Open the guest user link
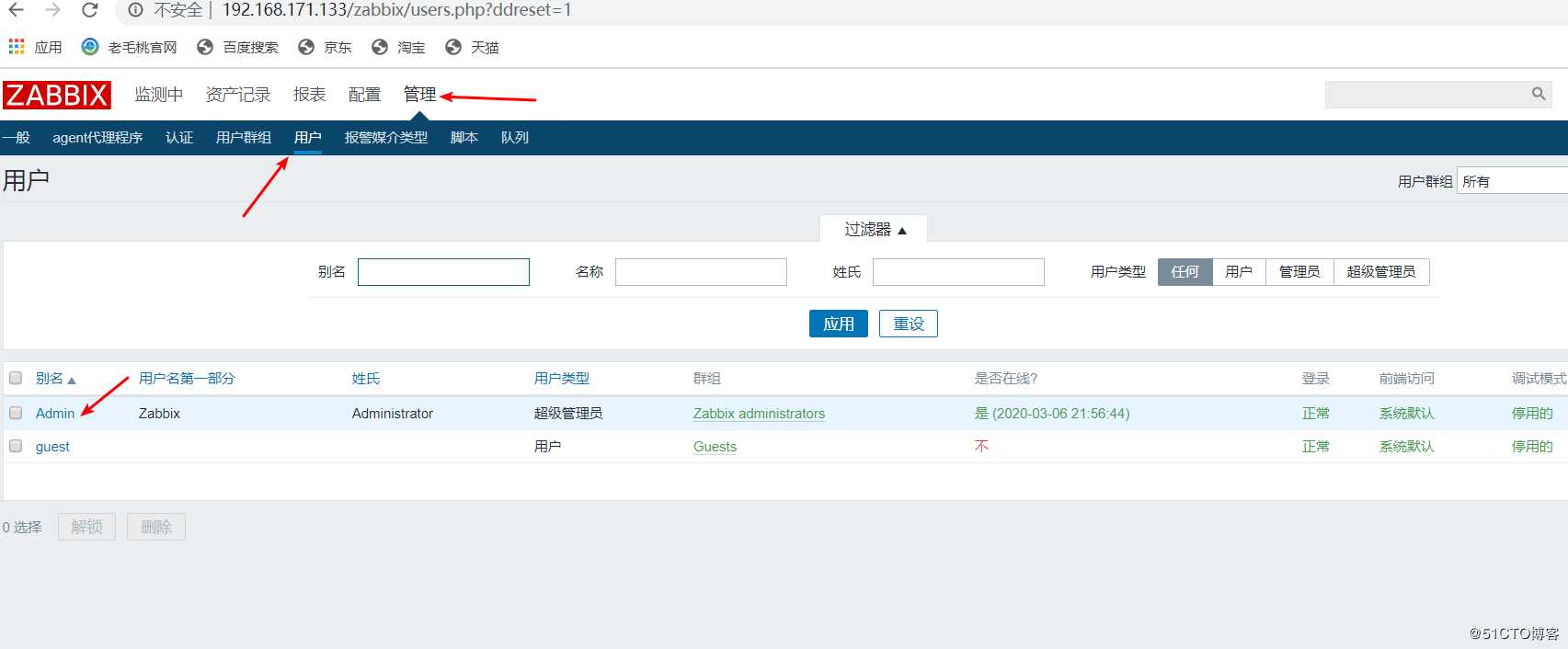Image resolution: width=1568 pixels, height=649 pixels. click(52, 447)
